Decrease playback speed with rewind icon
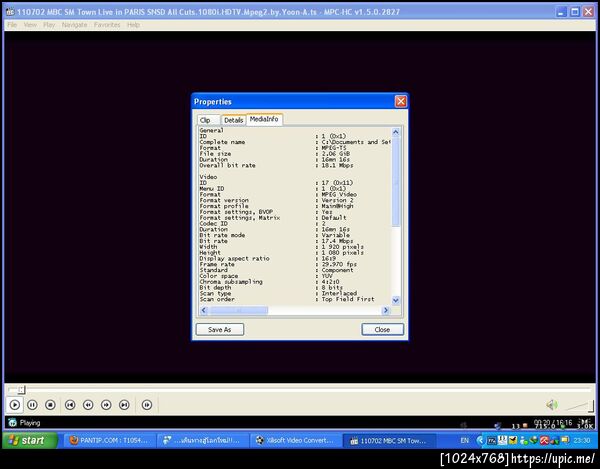600x469 pixels. [x=88, y=404]
